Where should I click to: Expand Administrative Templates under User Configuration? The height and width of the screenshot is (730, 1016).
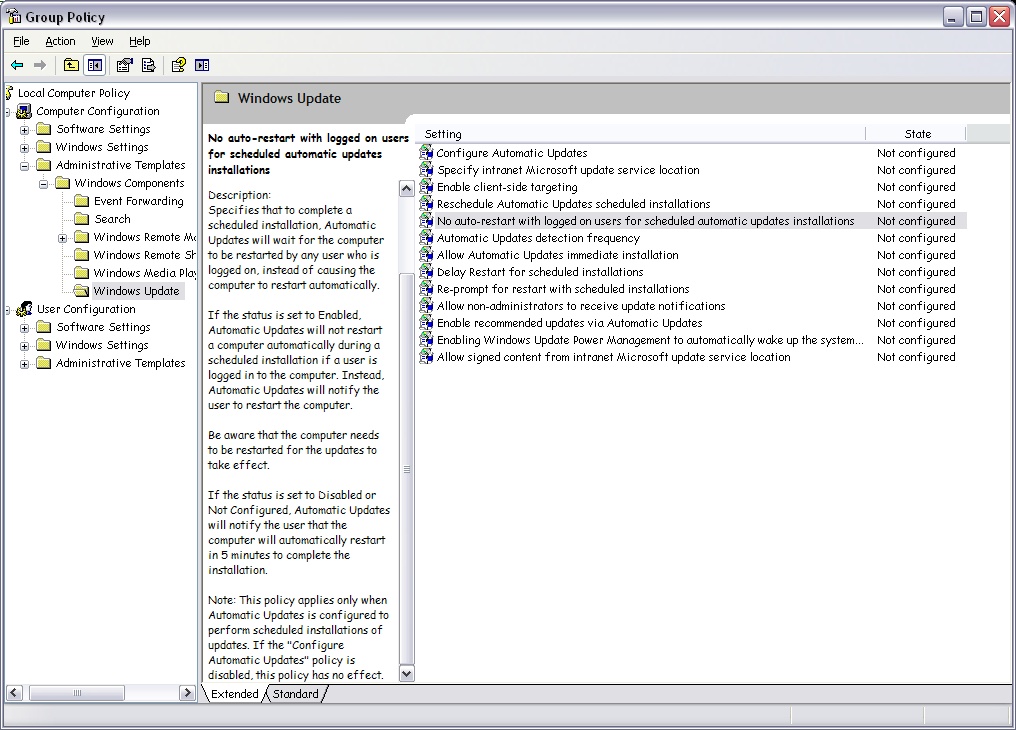(x=25, y=364)
